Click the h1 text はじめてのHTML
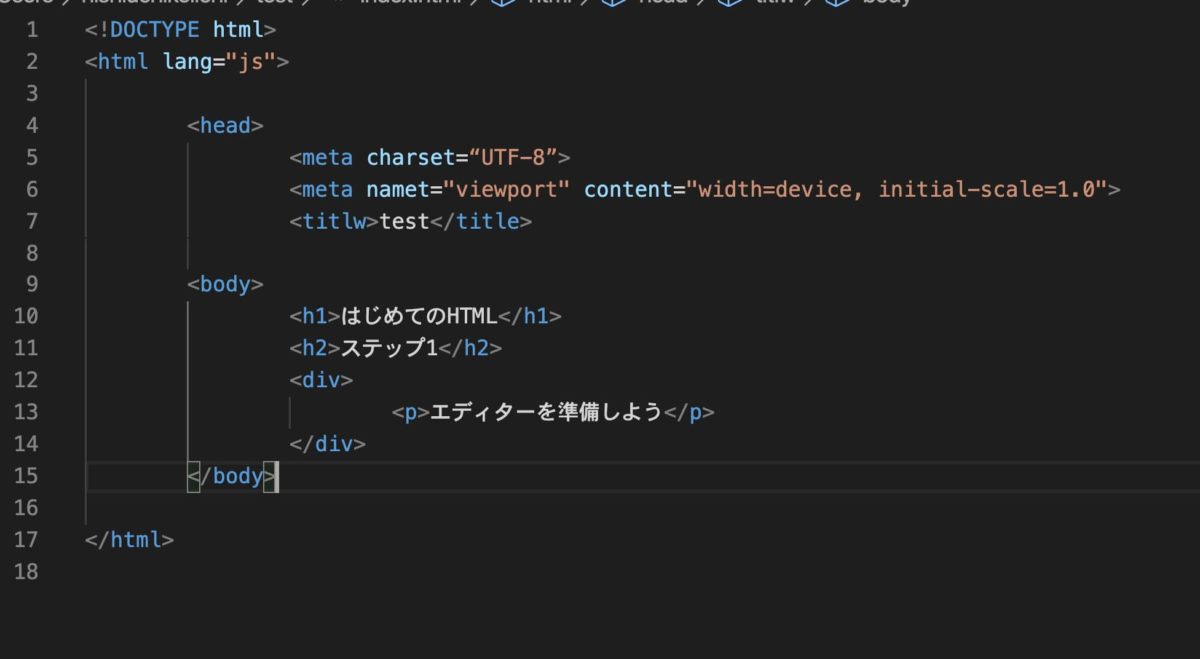The width and height of the screenshot is (1200, 659). (x=419, y=316)
